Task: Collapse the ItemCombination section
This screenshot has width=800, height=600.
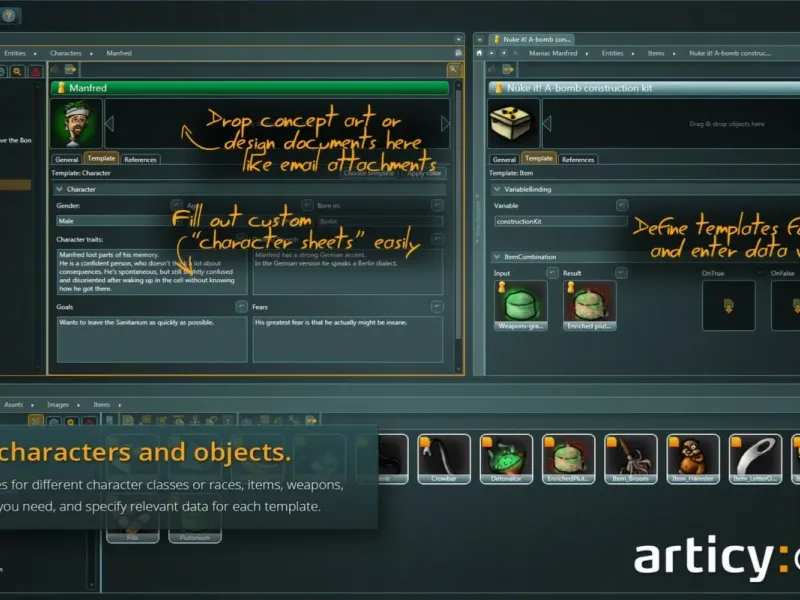Action: point(497,257)
